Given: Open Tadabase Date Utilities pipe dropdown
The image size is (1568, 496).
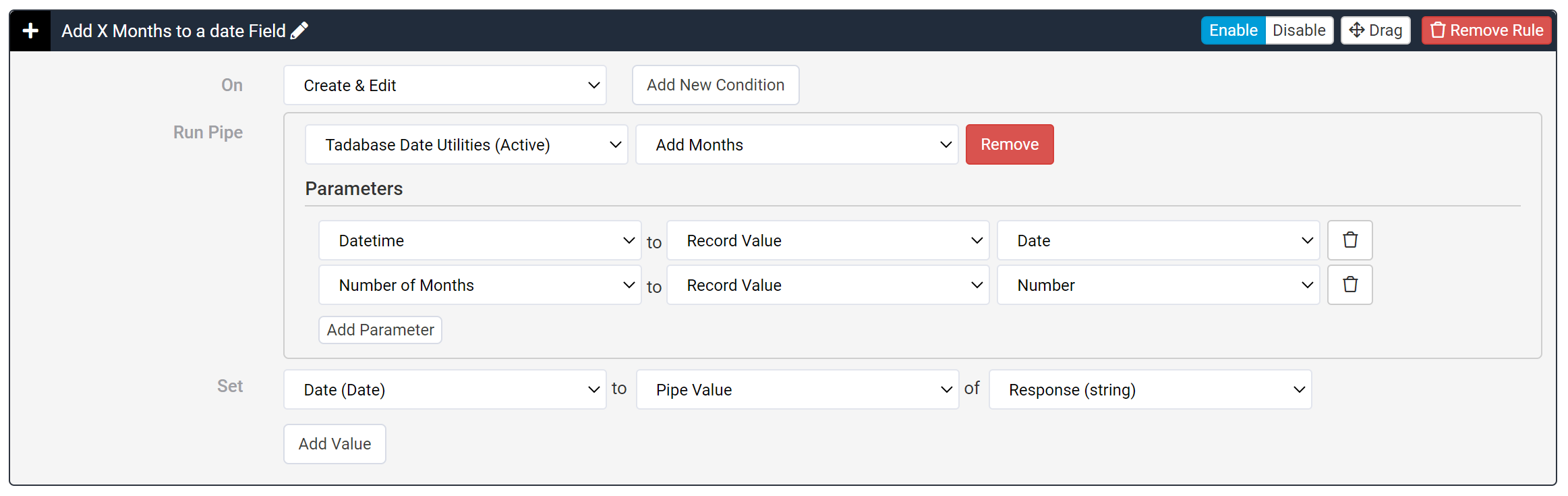Looking at the screenshot, I should 466,145.
